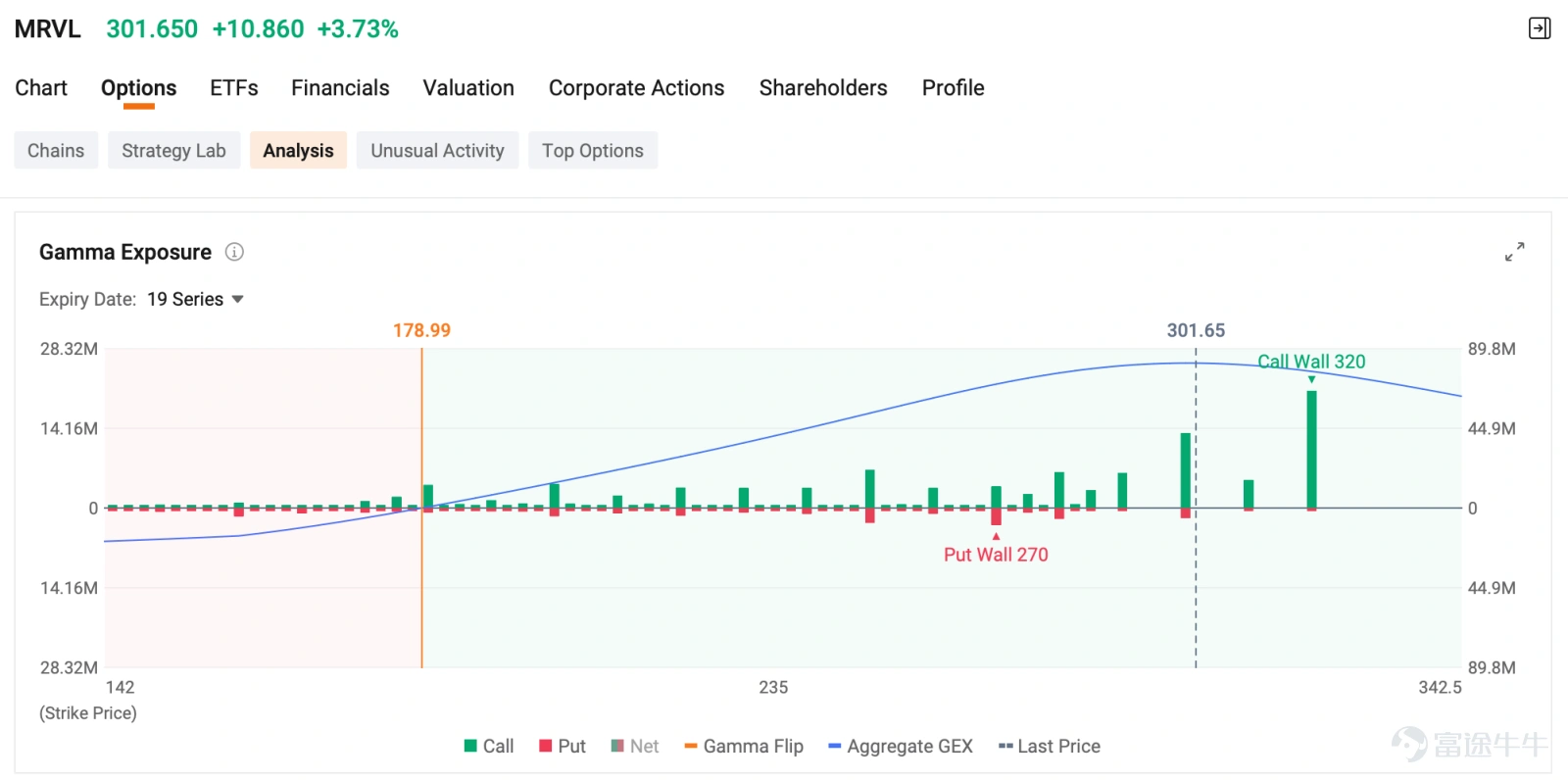Click the expiry date dropdown arrow
This screenshot has height=780, width=1568.
pyautogui.click(x=237, y=300)
